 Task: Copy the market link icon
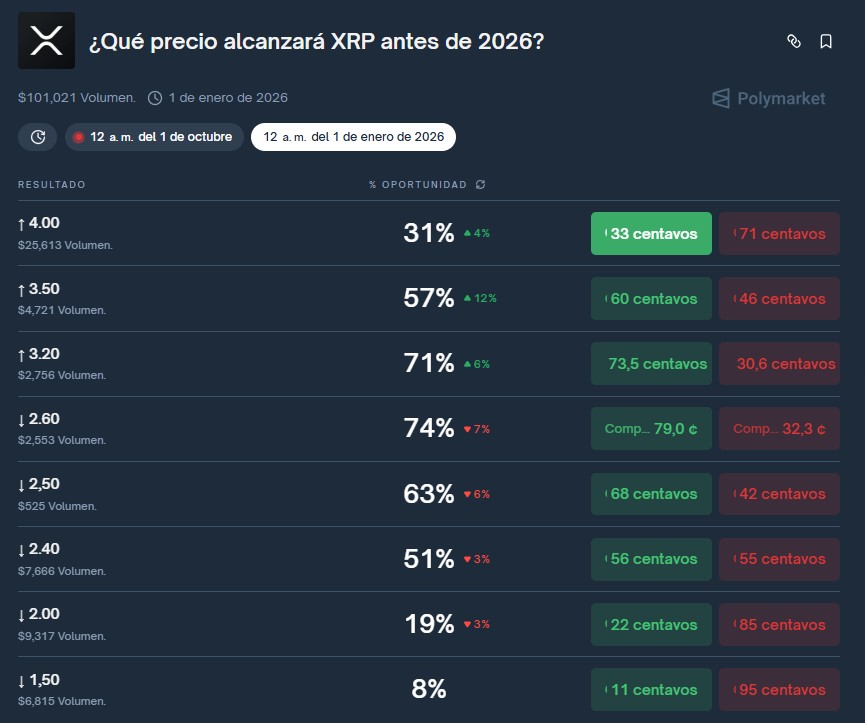click(x=795, y=41)
